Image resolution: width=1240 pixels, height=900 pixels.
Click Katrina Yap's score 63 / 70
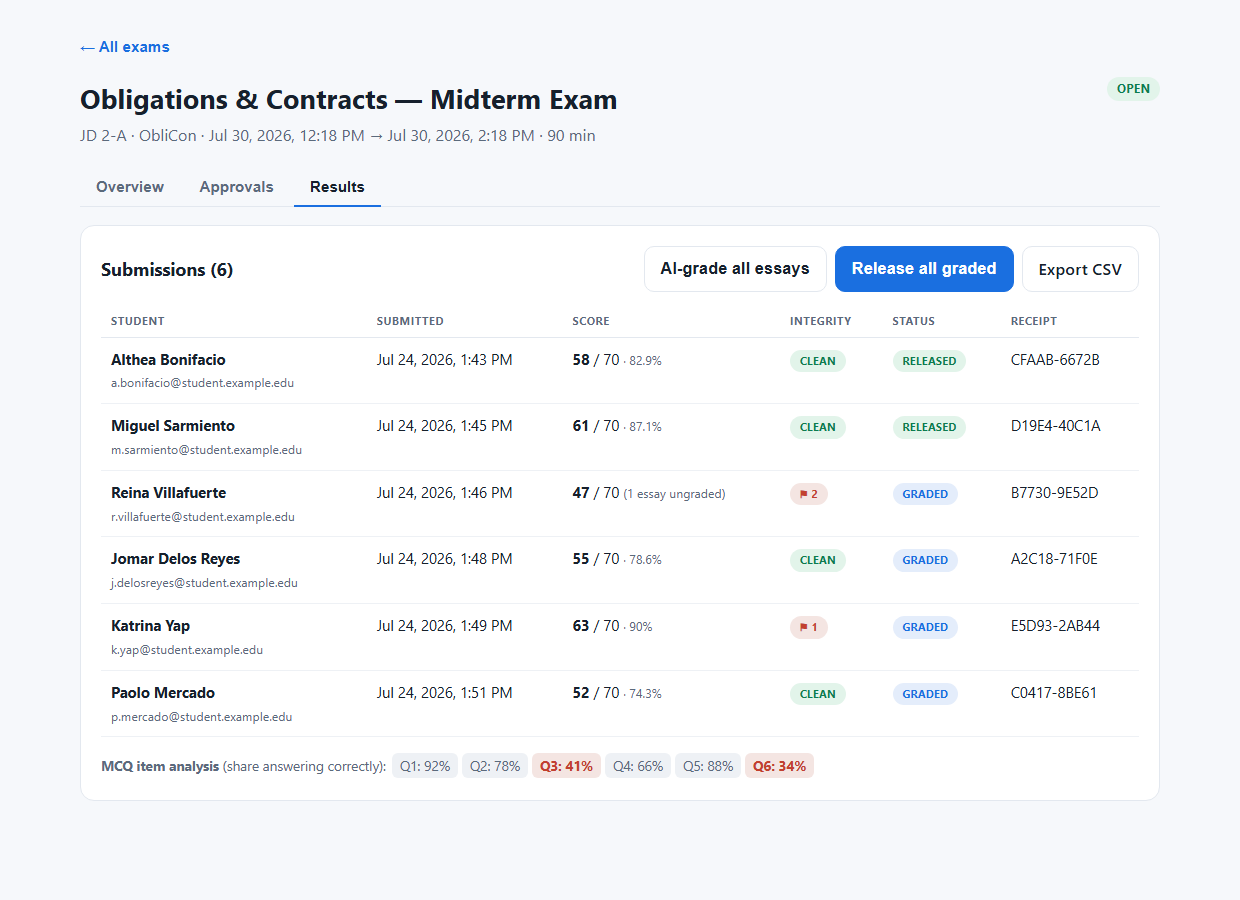click(x=596, y=626)
